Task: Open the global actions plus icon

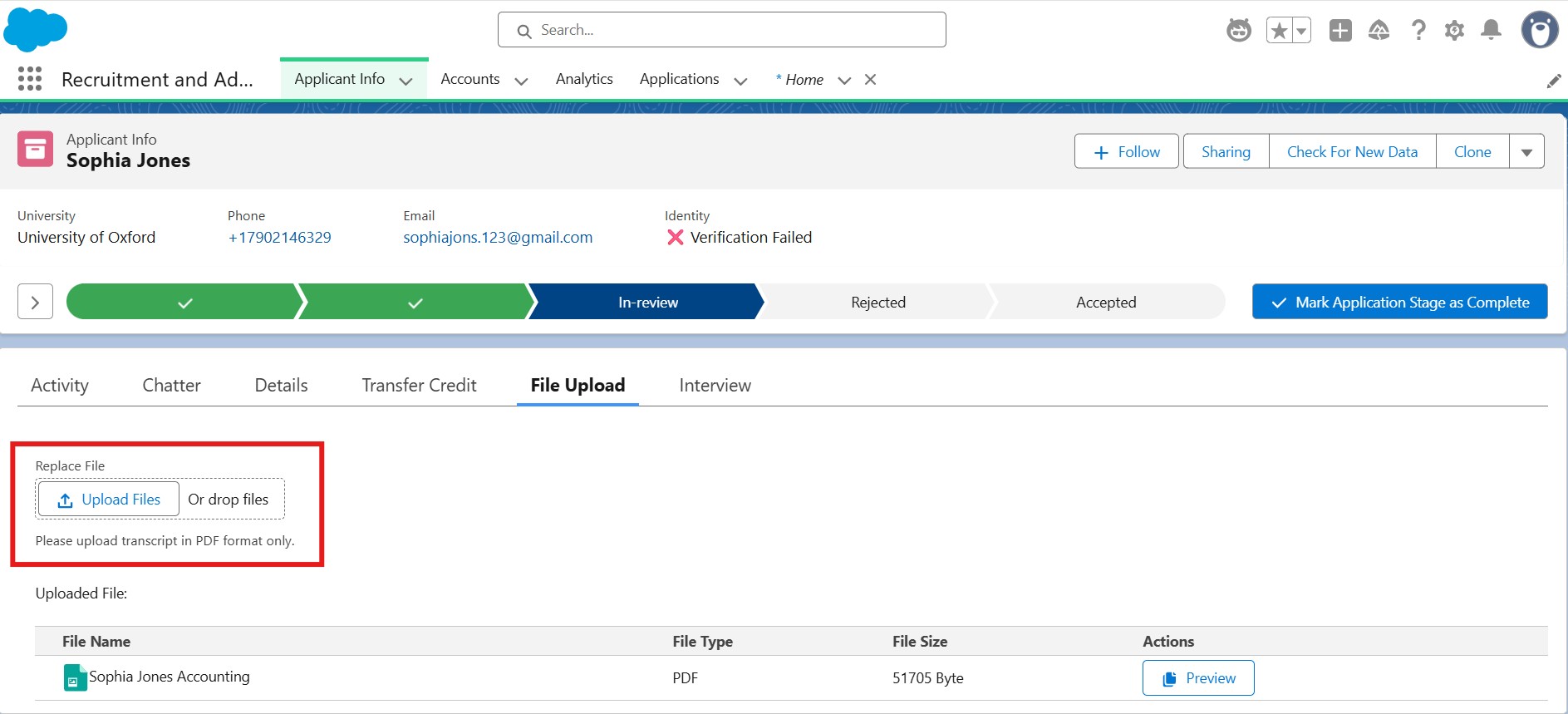Action: coord(1339,31)
